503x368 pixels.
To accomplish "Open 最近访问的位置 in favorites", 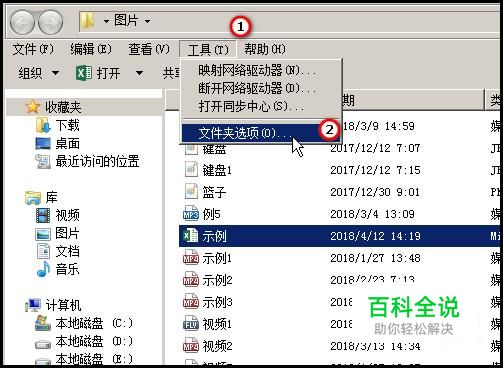I will (97, 162).
